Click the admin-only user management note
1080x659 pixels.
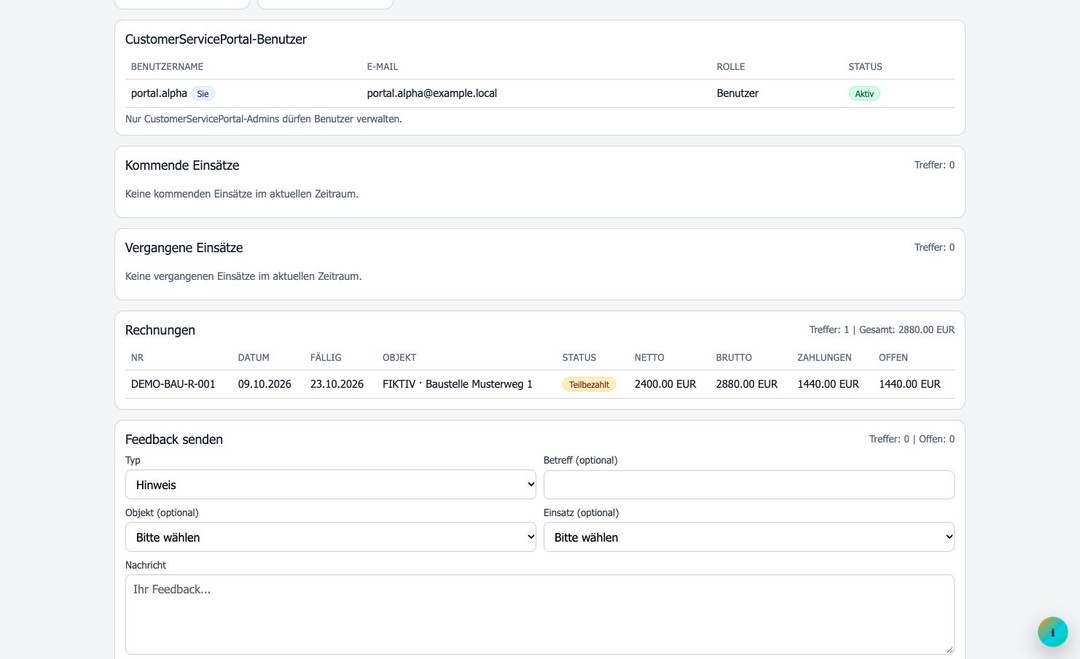(x=264, y=119)
